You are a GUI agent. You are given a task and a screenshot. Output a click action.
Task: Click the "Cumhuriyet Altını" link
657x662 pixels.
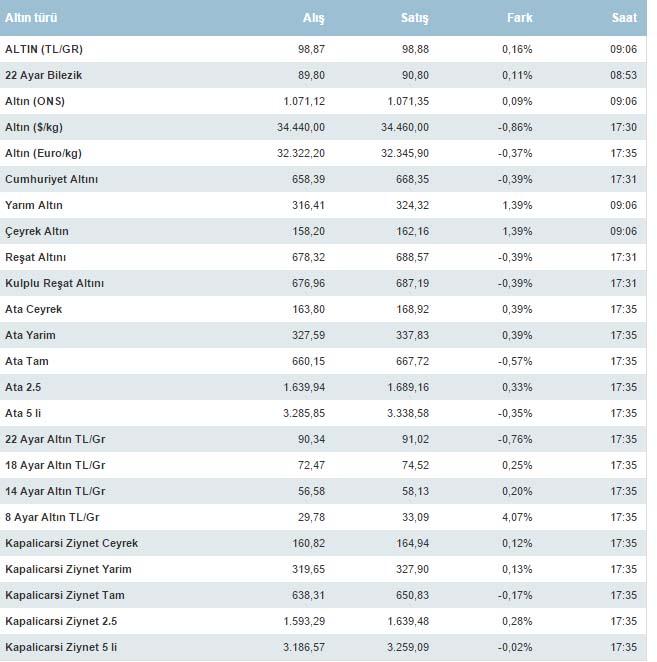pos(52,179)
